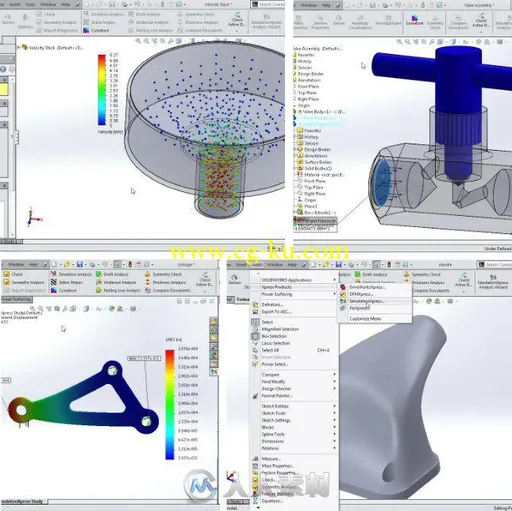
Task: Click Section Properties in Valve Assembly window
Action: click(x=320, y=22)
